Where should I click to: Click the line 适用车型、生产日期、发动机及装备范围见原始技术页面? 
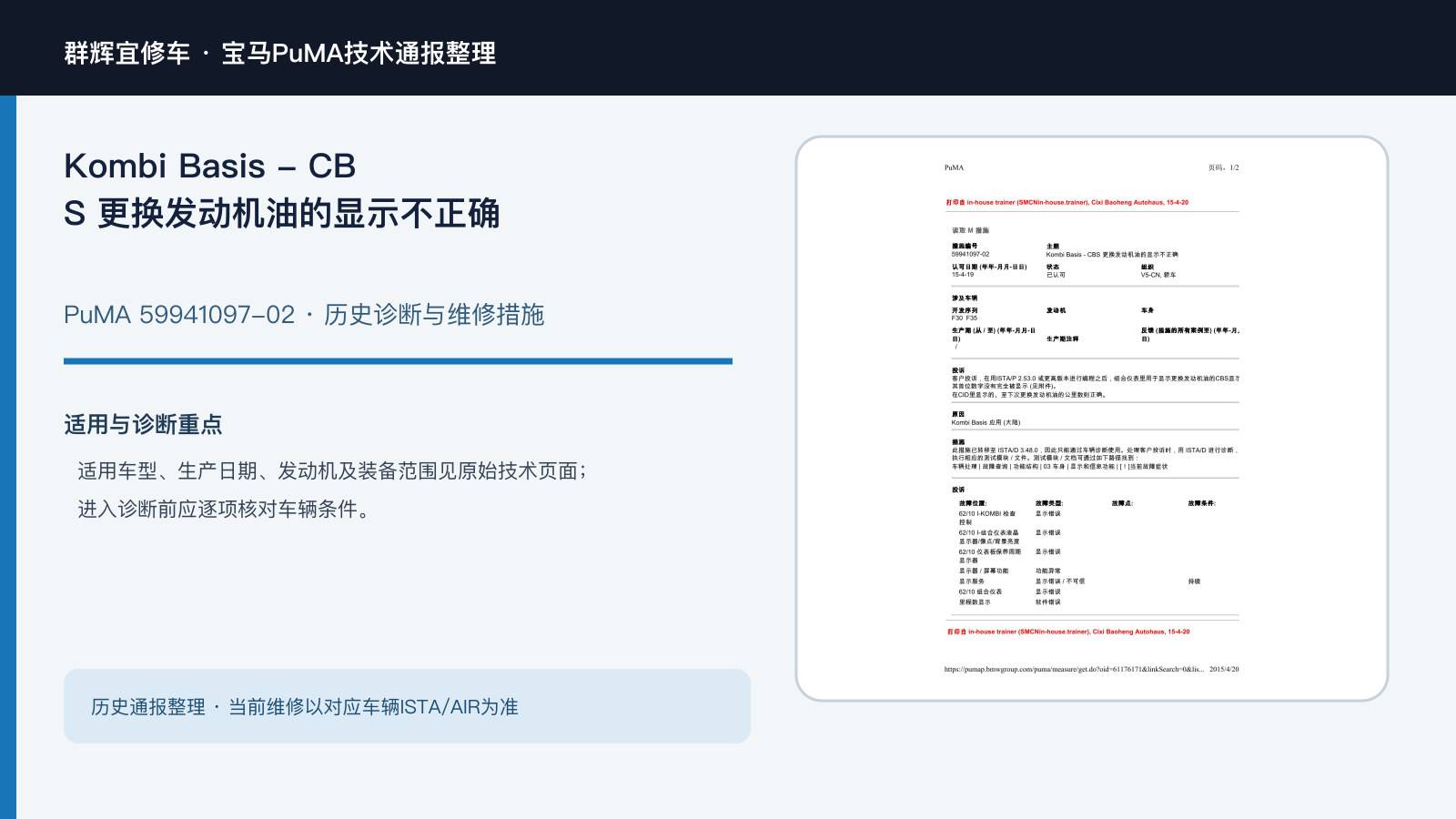[x=332, y=470]
